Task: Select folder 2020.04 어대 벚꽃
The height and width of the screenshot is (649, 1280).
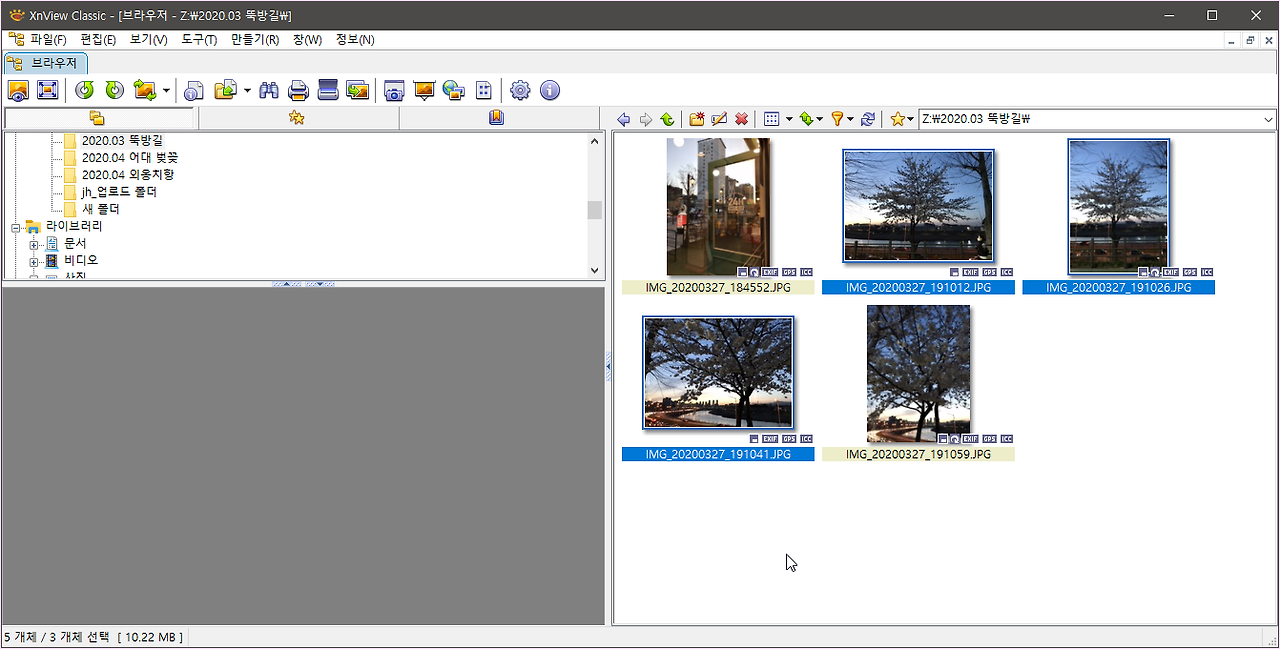Action: pyautogui.click(x=130, y=158)
